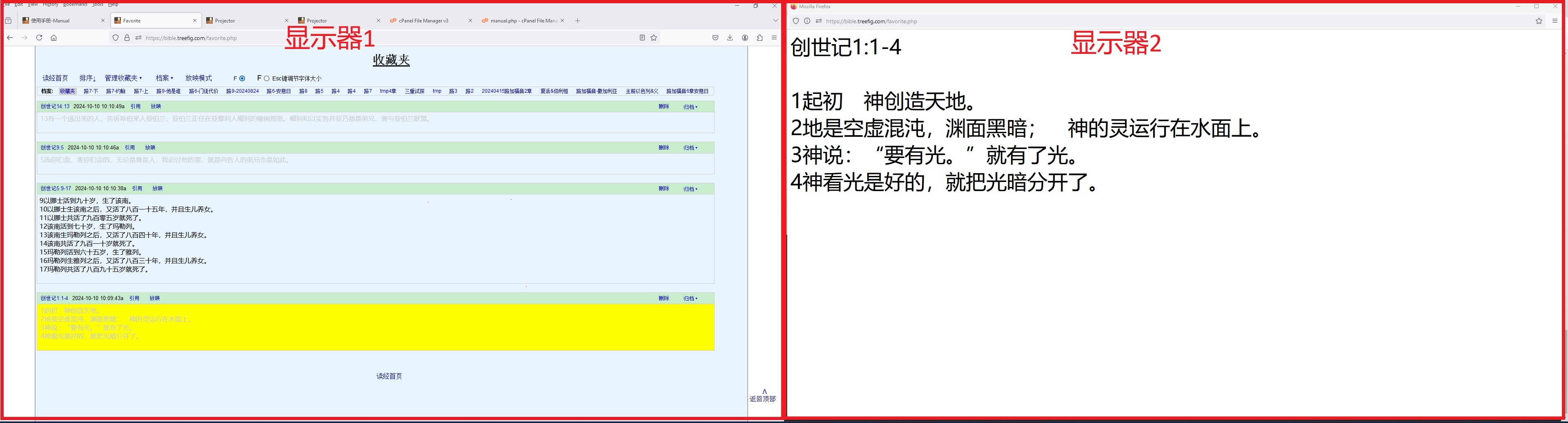This screenshot has height=423, width=1568.
Task: Open the 档案 dropdown menu
Action: coord(164,78)
